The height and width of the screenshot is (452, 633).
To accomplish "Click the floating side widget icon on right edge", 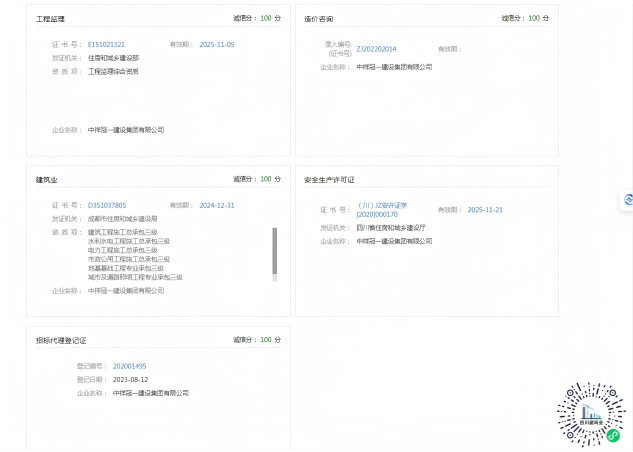I will [x=626, y=200].
